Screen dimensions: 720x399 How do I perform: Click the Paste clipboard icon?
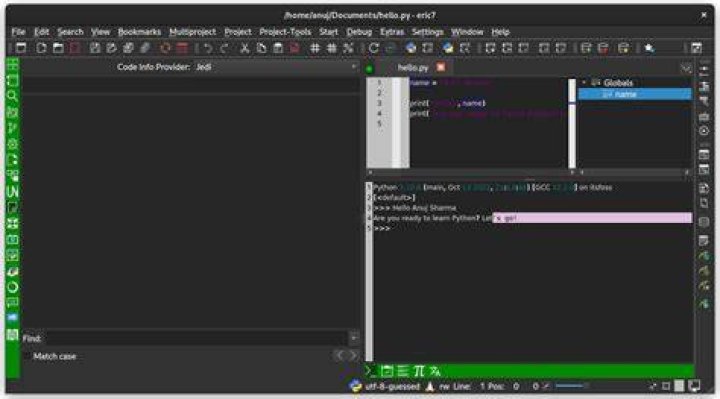[278, 48]
